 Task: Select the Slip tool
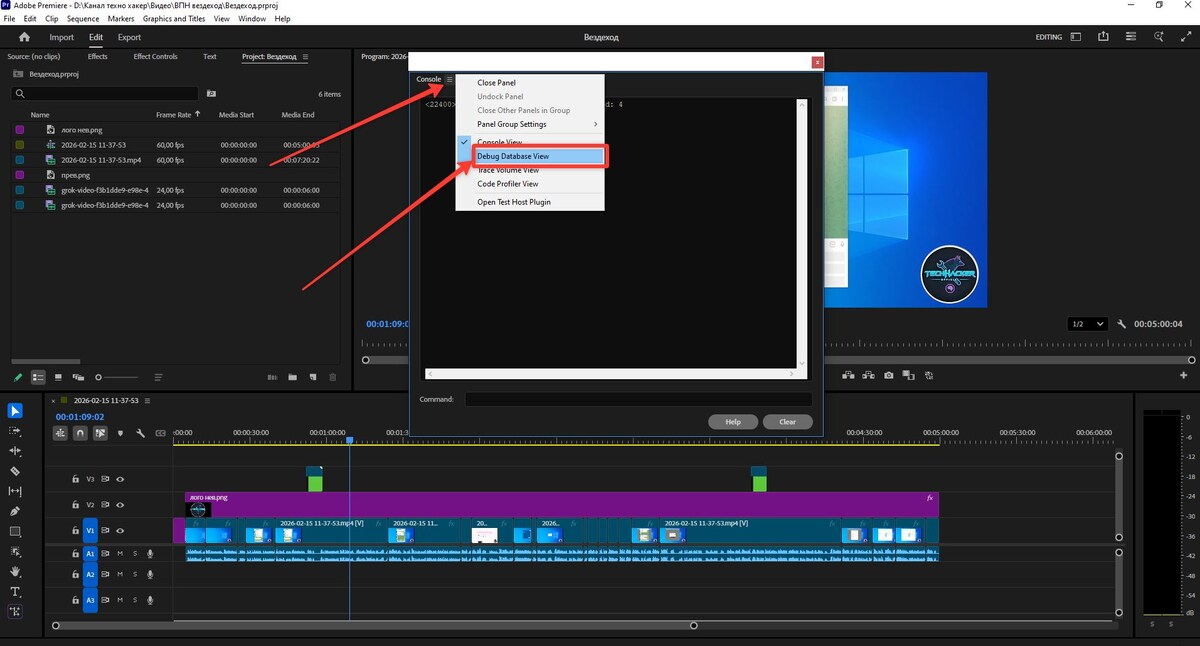(x=15, y=491)
